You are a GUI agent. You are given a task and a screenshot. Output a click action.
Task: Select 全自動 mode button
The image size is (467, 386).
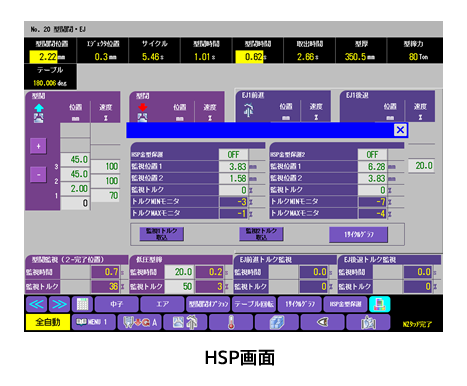pyautogui.click(x=48, y=322)
